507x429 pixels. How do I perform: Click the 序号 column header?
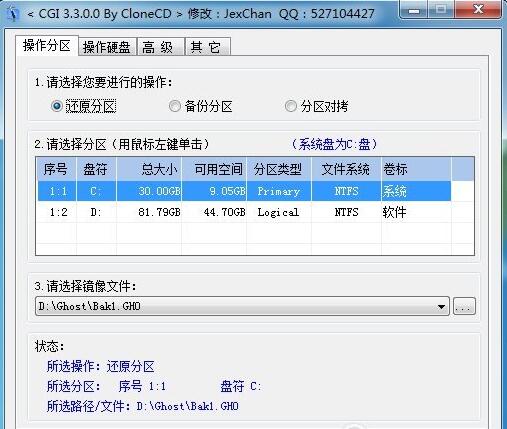[x=56, y=169]
